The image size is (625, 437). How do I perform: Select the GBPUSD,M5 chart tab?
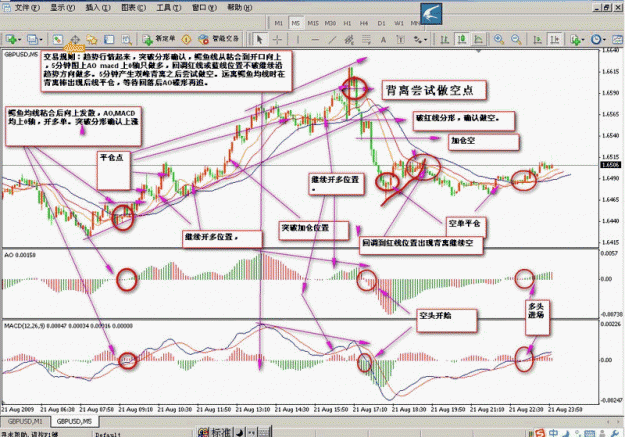(x=75, y=421)
